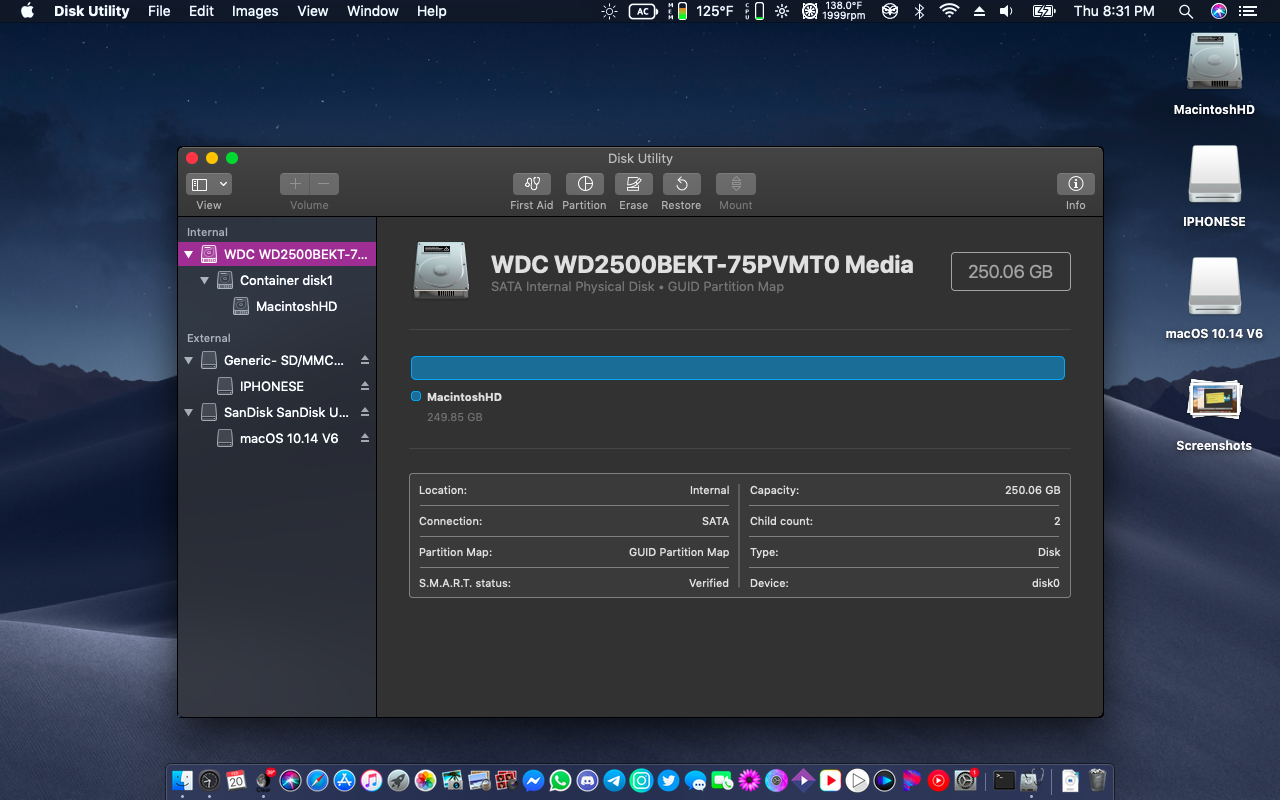Click the '249.85 GB' size text
1280x800 pixels.
[455, 417]
